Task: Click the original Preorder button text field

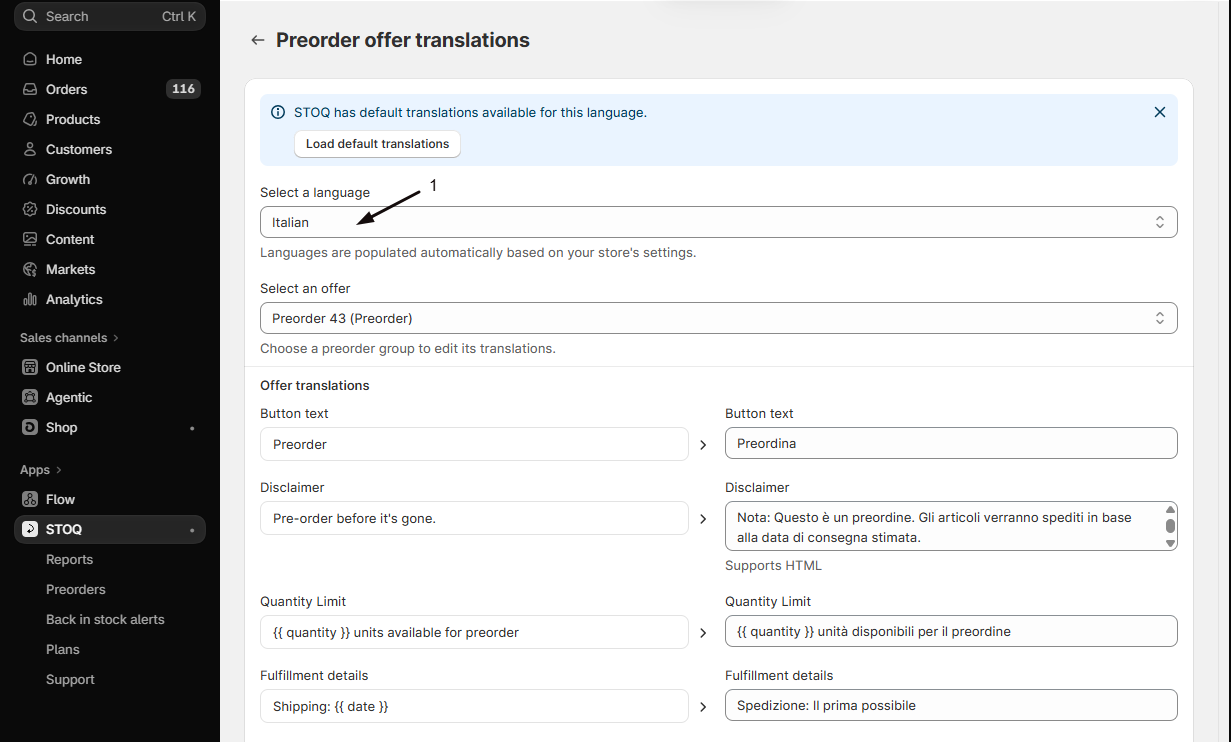Action: (x=474, y=444)
